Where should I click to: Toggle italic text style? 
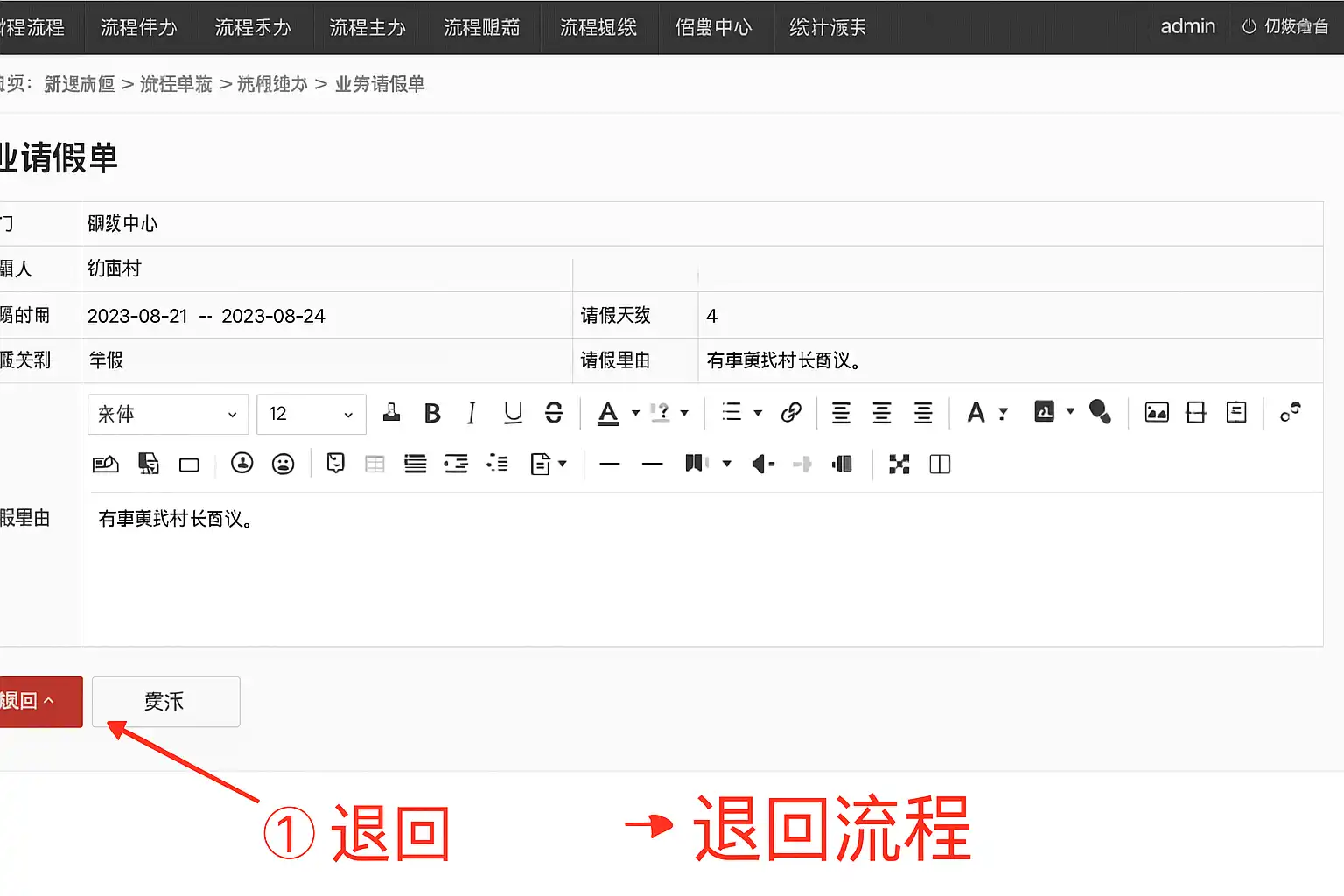pyautogui.click(x=472, y=413)
